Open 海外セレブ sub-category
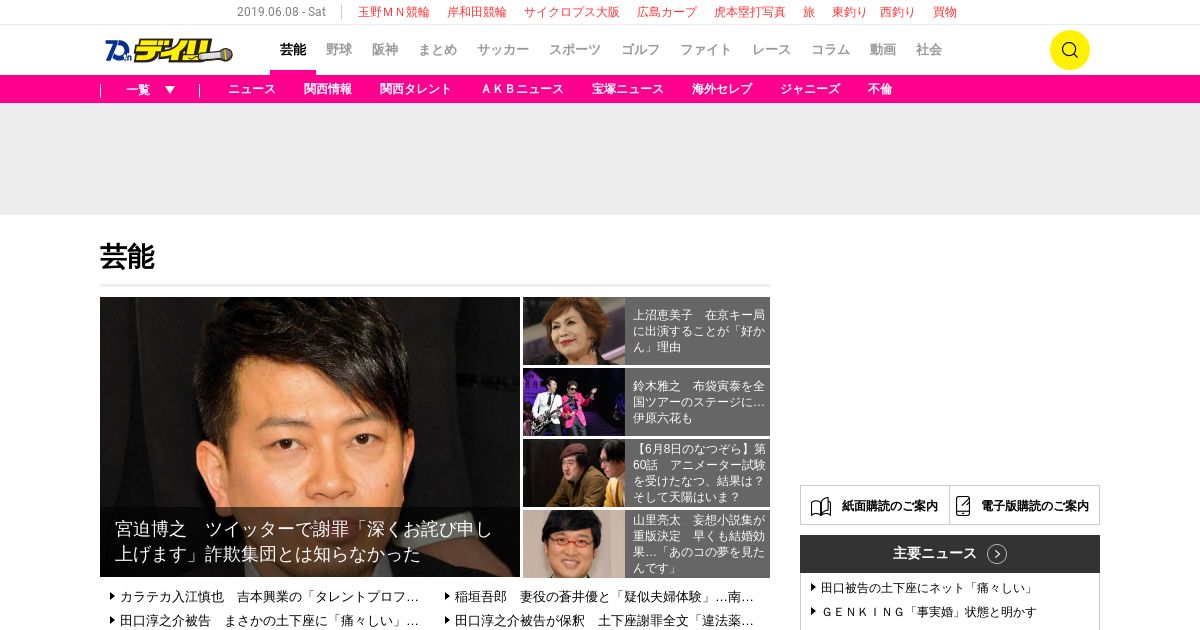The width and height of the screenshot is (1200, 630). click(x=722, y=89)
